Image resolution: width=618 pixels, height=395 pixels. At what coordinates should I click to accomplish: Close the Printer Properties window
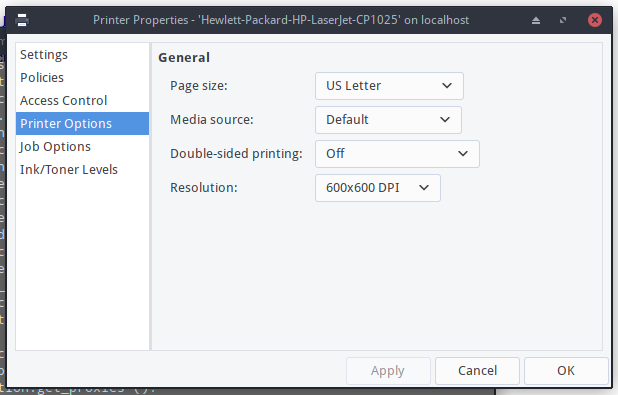594,20
